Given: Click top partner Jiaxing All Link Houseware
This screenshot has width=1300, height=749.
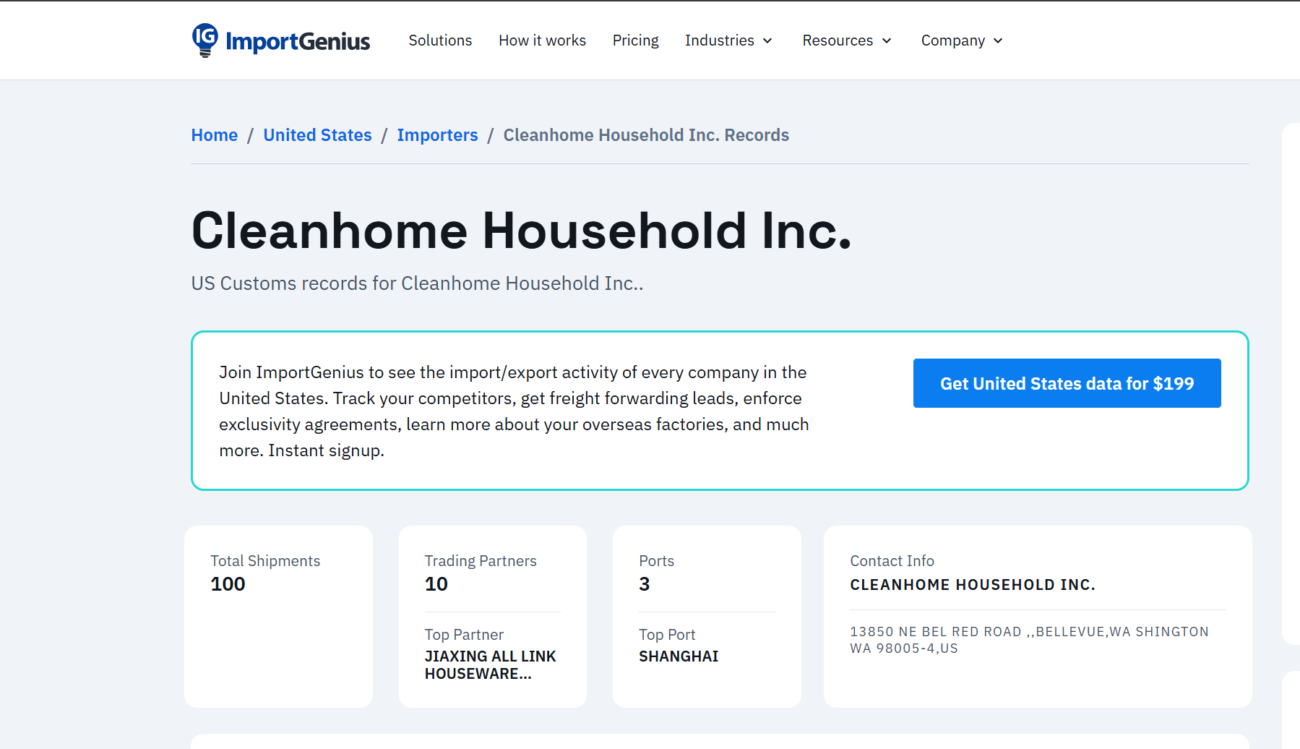Looking at the screenshot, I should [490, 665].
